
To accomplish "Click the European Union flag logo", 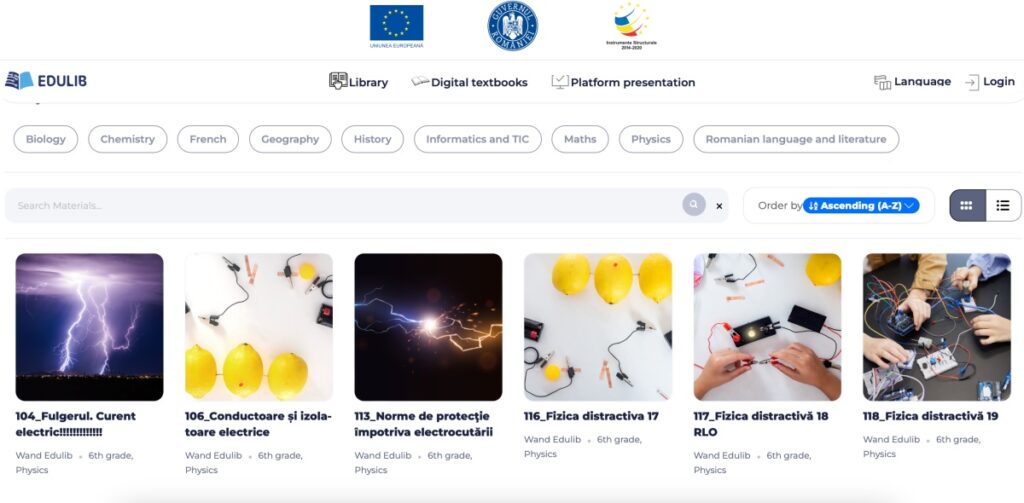I will [396, 25].
